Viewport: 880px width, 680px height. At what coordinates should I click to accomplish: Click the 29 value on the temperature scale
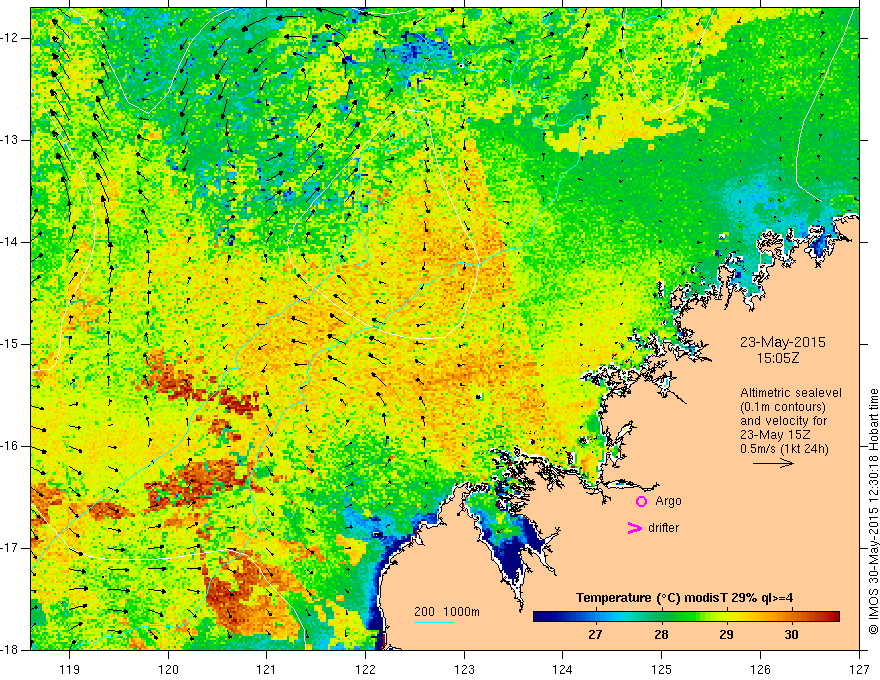[x=726, y=635]
